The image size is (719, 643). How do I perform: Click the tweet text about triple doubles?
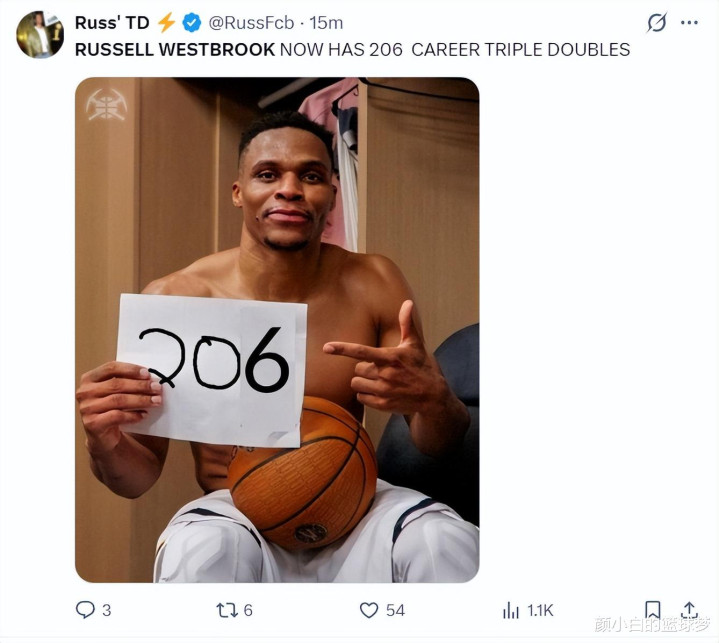tap(352, 50)
